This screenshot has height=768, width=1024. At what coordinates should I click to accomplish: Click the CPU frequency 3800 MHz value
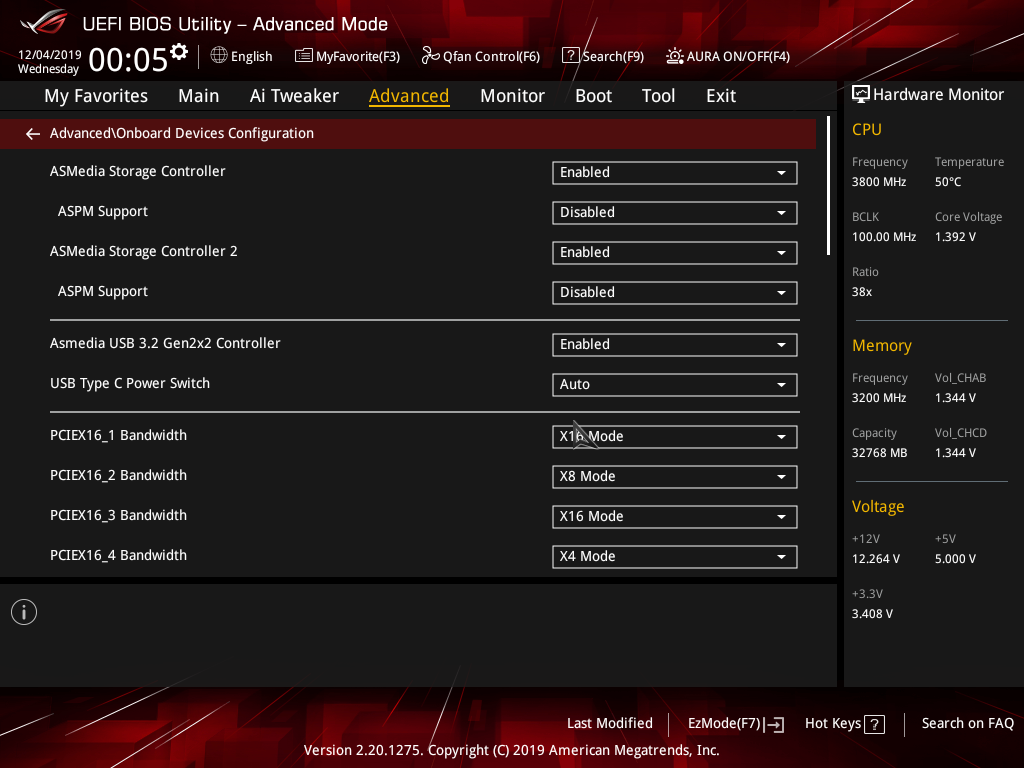click(x=879, y=182)
